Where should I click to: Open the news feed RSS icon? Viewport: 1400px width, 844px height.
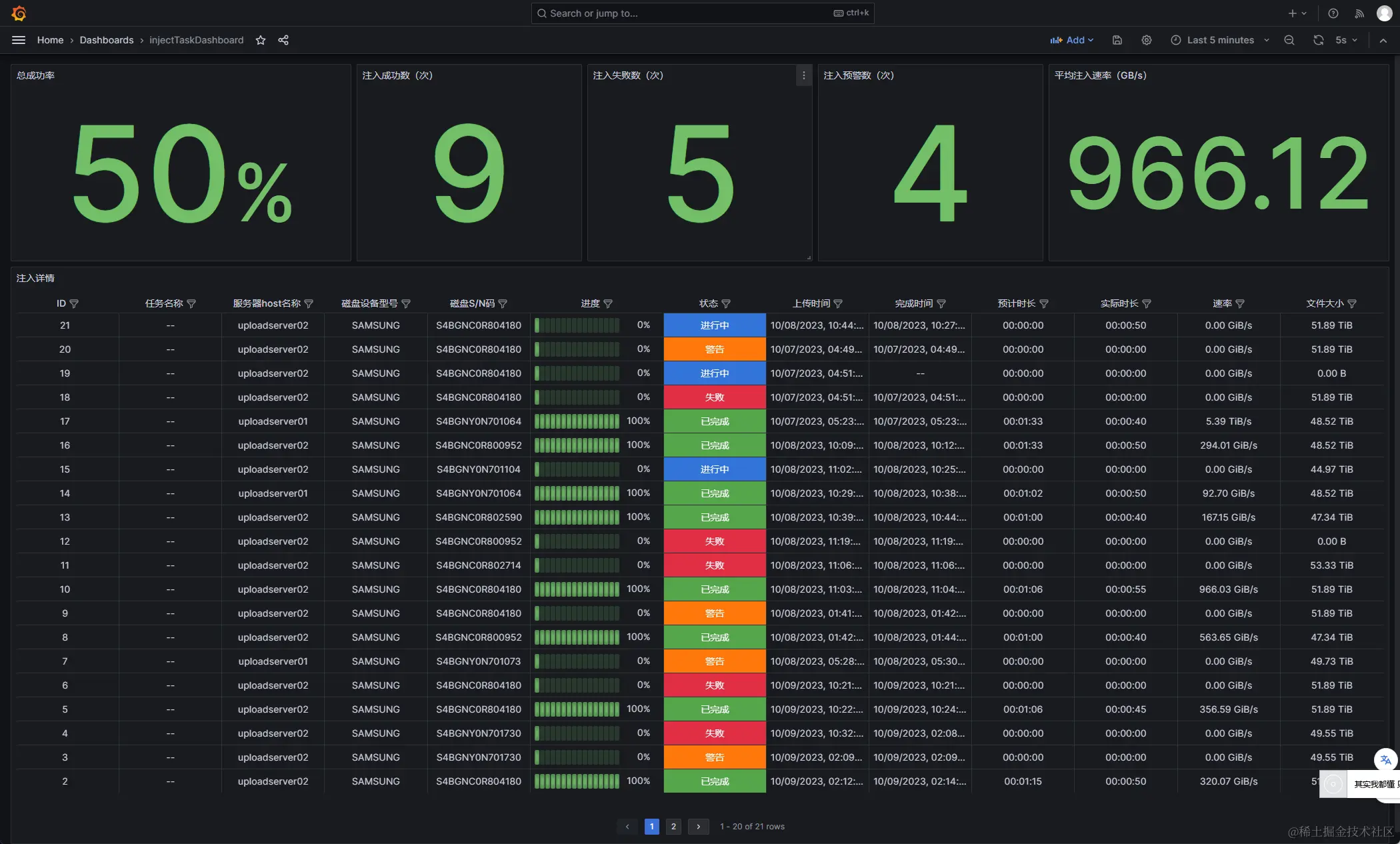coord(1359,13)
